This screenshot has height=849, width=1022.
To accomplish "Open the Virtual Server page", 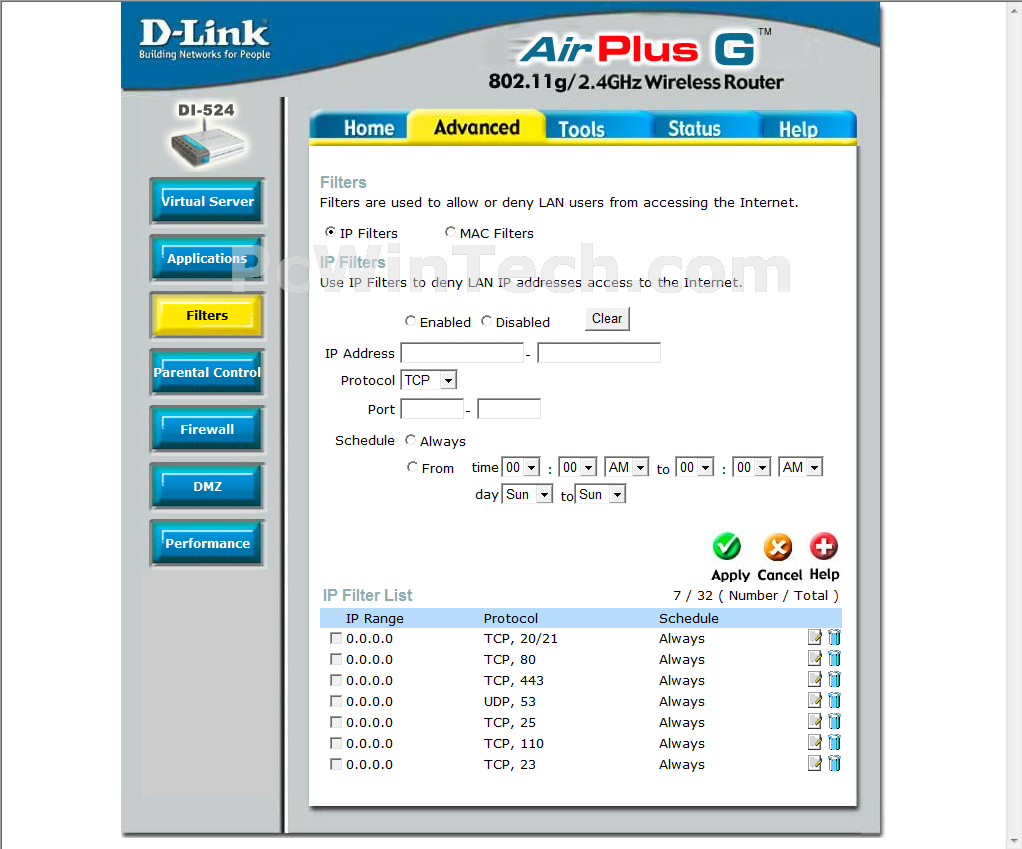I will point(207,201).
